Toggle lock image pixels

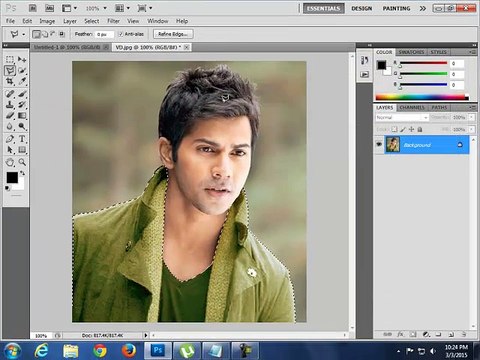click(x=403, y=129)
